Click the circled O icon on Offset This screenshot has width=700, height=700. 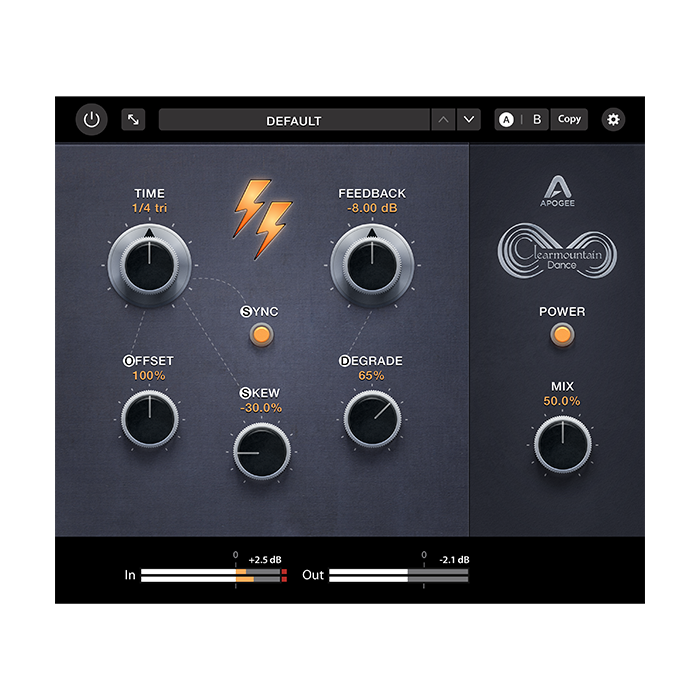coord(128,360)
